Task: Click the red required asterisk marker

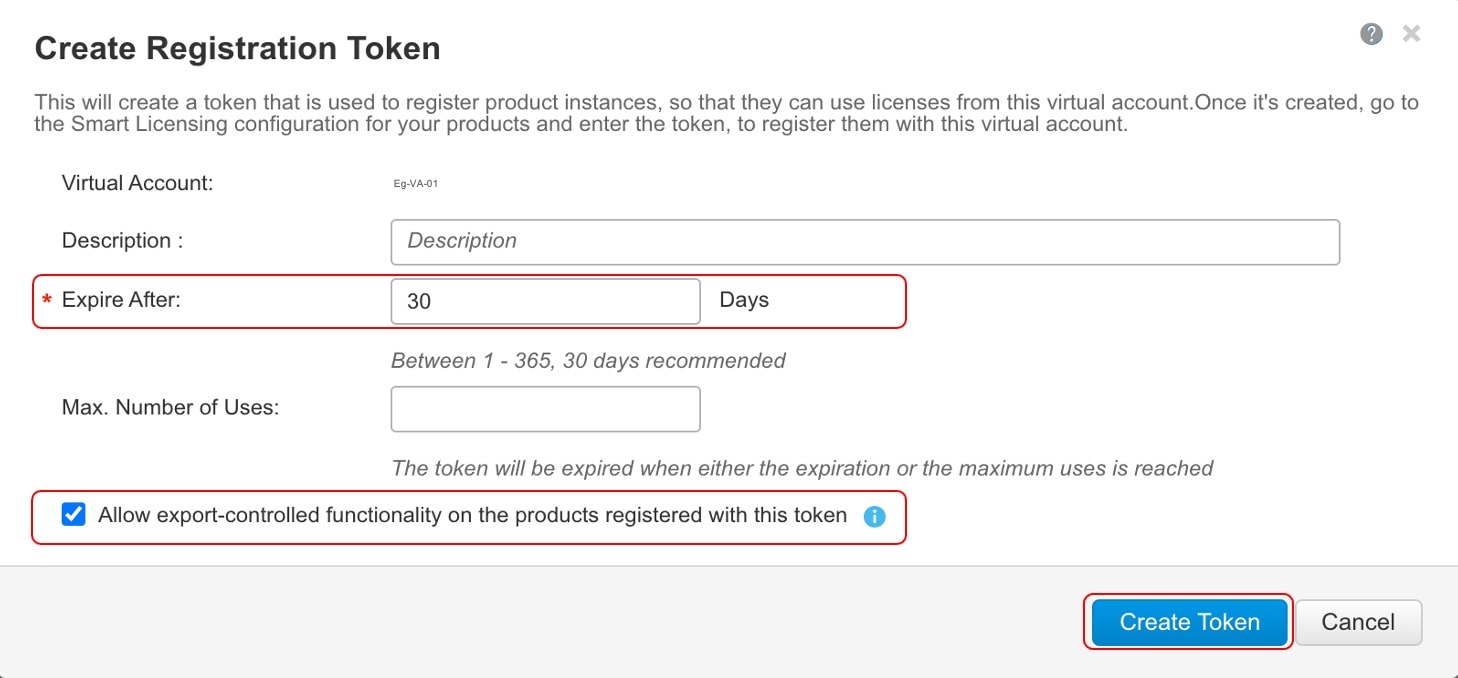Action: click(46, 301)
